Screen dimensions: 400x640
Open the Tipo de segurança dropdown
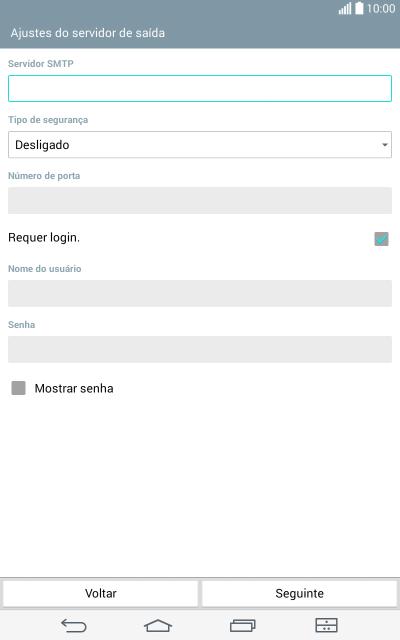pyautogui.click(x=200, y=144)
